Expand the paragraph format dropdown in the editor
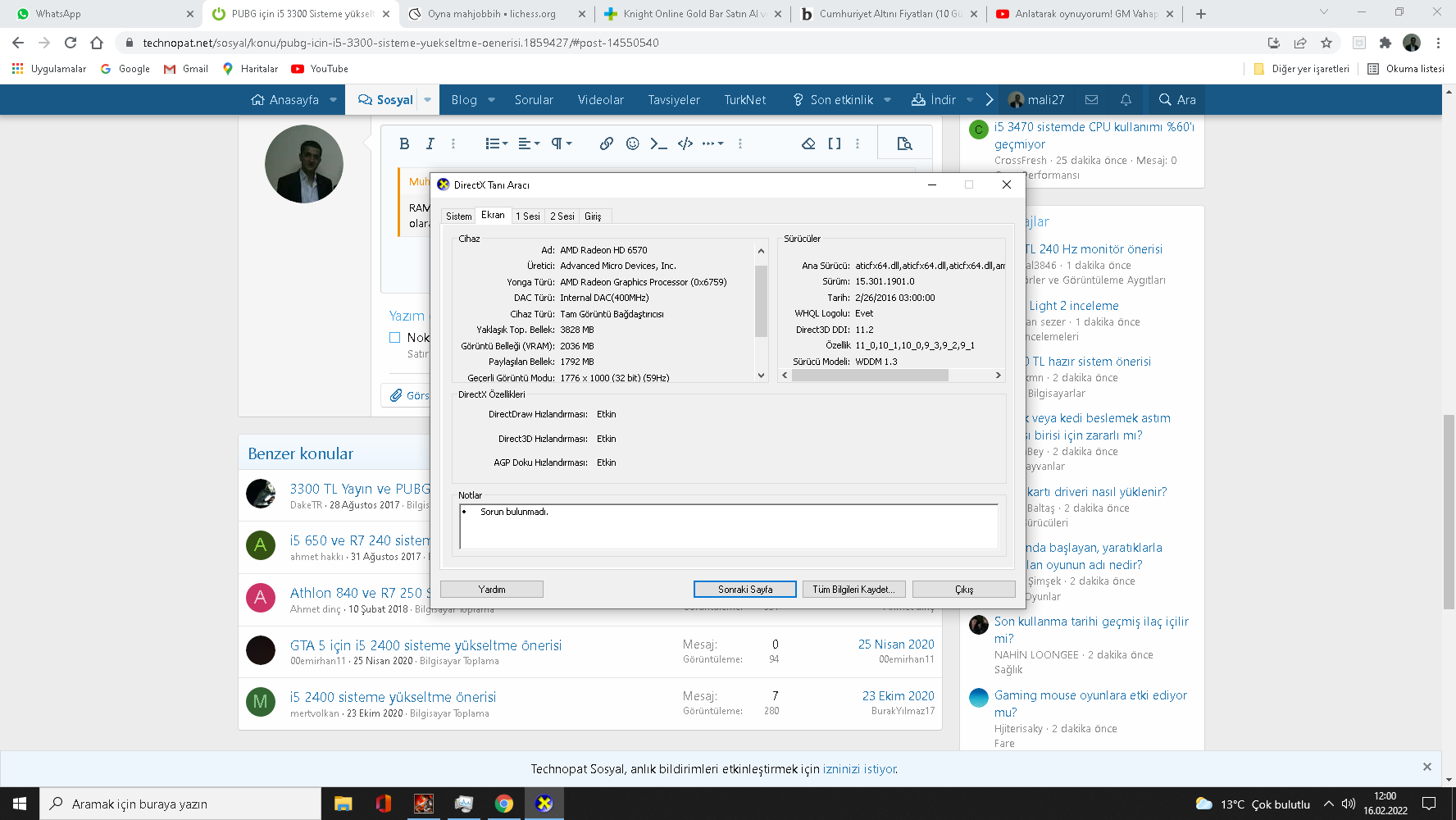This screenshot has width=1456, height=820. (562, 143)
